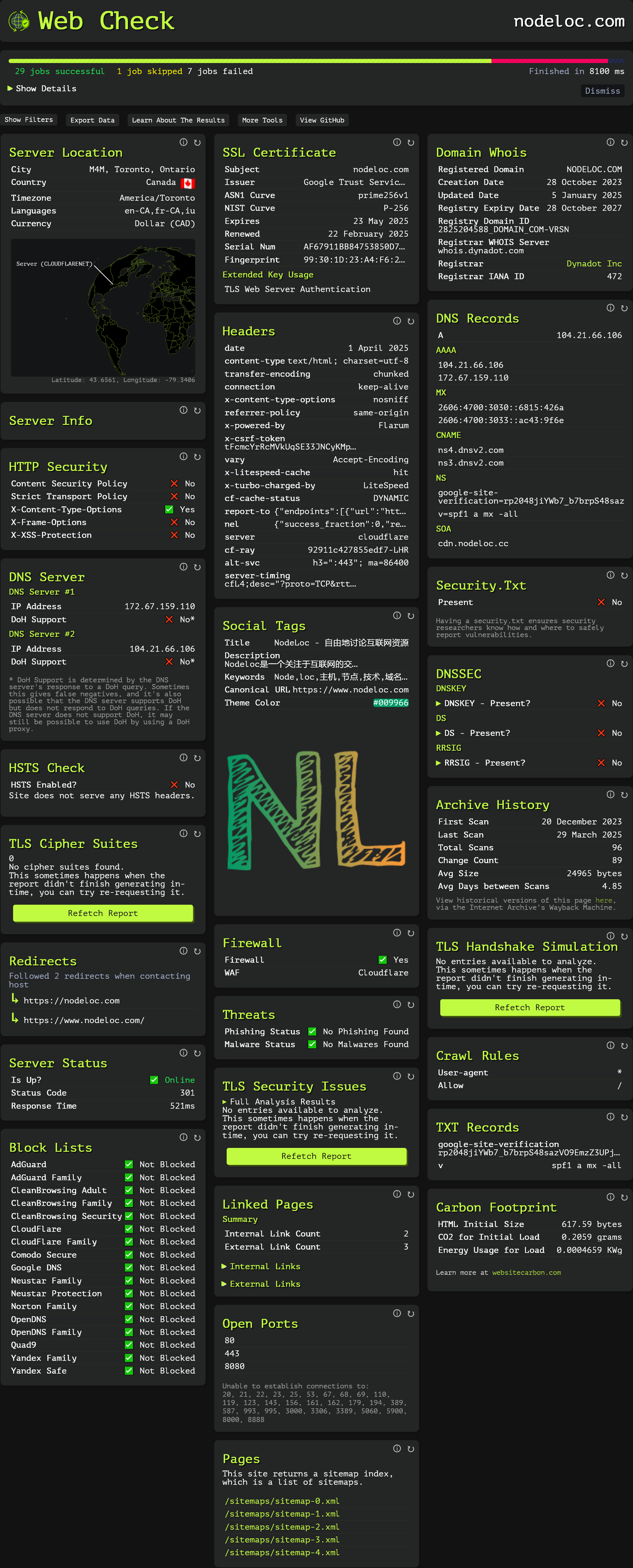633x1568 pixels.
Task: Open Learn About The Results
Action: tap(178, 120)
